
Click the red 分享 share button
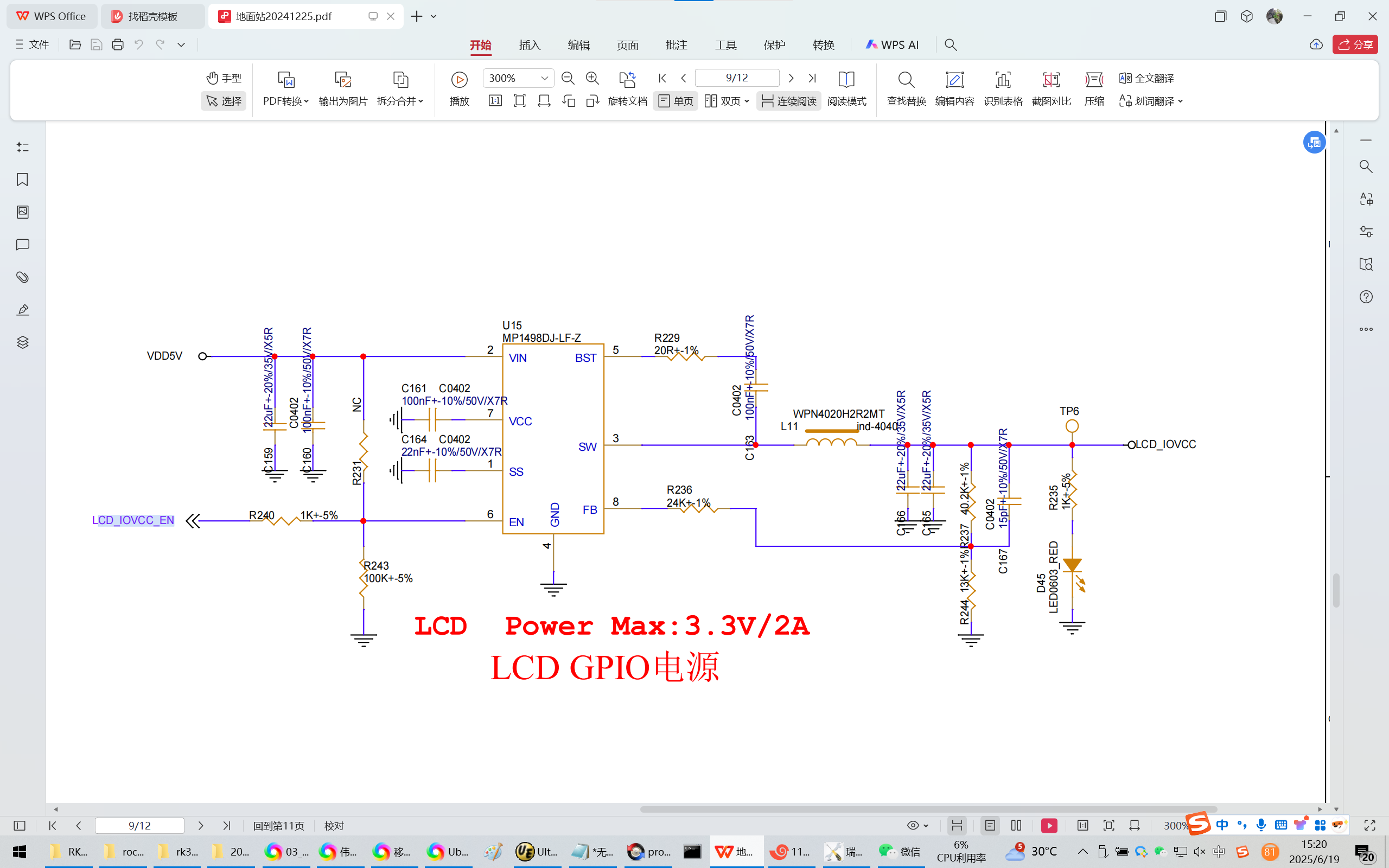click(1355, 45)
